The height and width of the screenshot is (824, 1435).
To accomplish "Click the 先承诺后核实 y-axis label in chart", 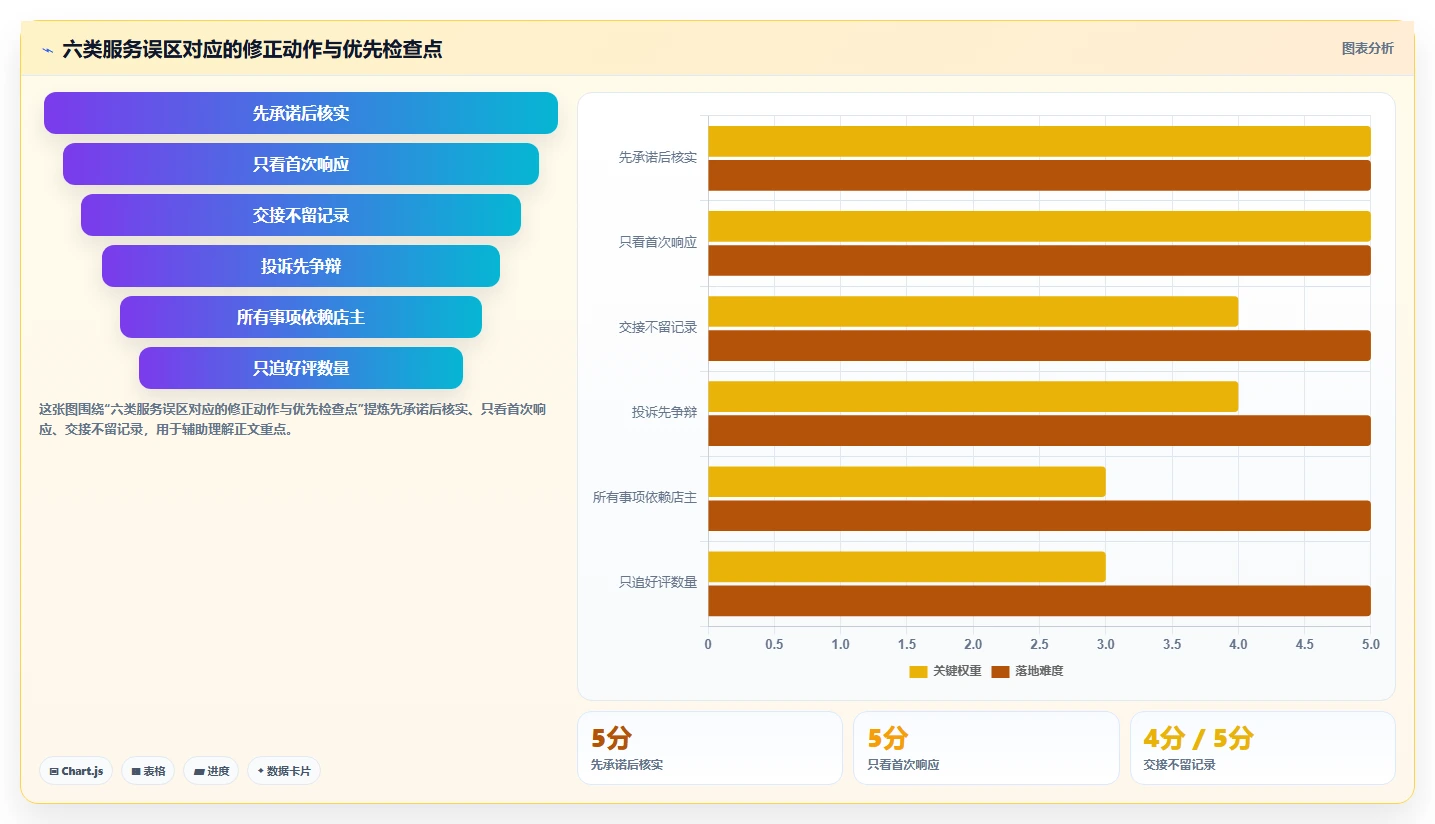I will (658, 157).
